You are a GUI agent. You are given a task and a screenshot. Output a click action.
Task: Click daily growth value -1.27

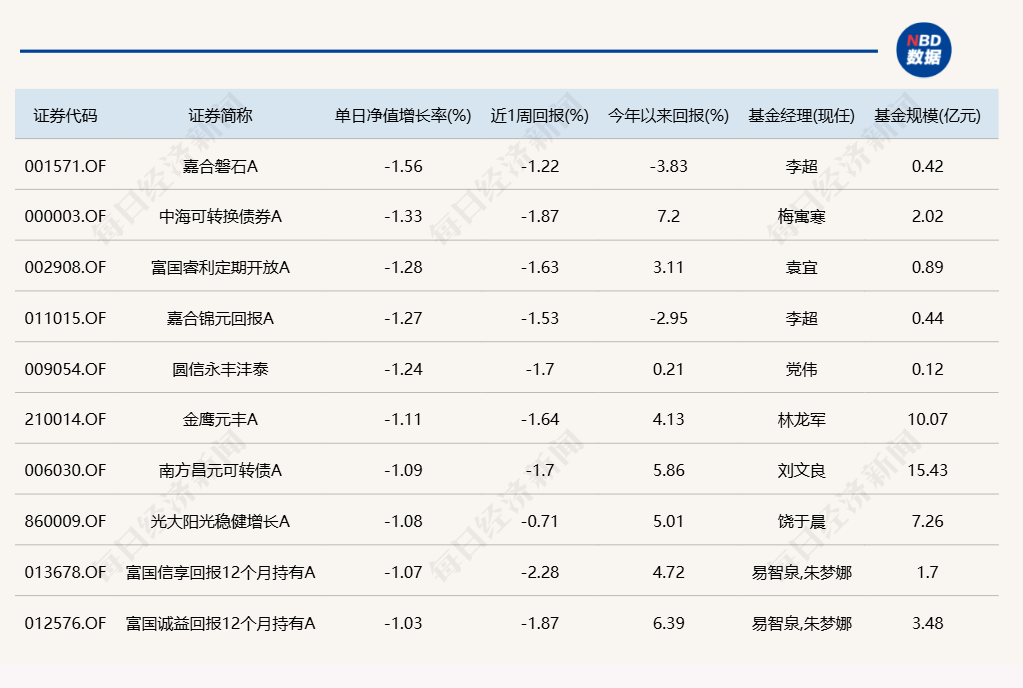(x=403, y=318)
